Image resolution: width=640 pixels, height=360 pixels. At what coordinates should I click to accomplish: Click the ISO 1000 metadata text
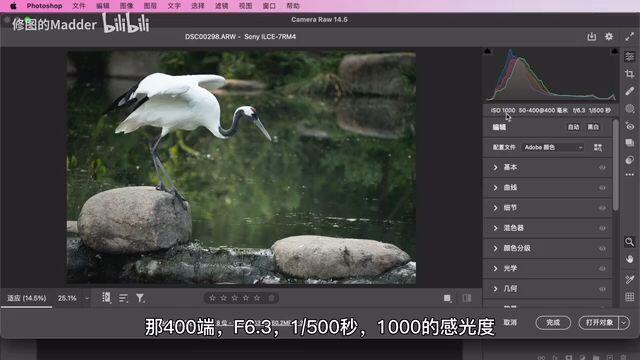click(x=502, y=110)
